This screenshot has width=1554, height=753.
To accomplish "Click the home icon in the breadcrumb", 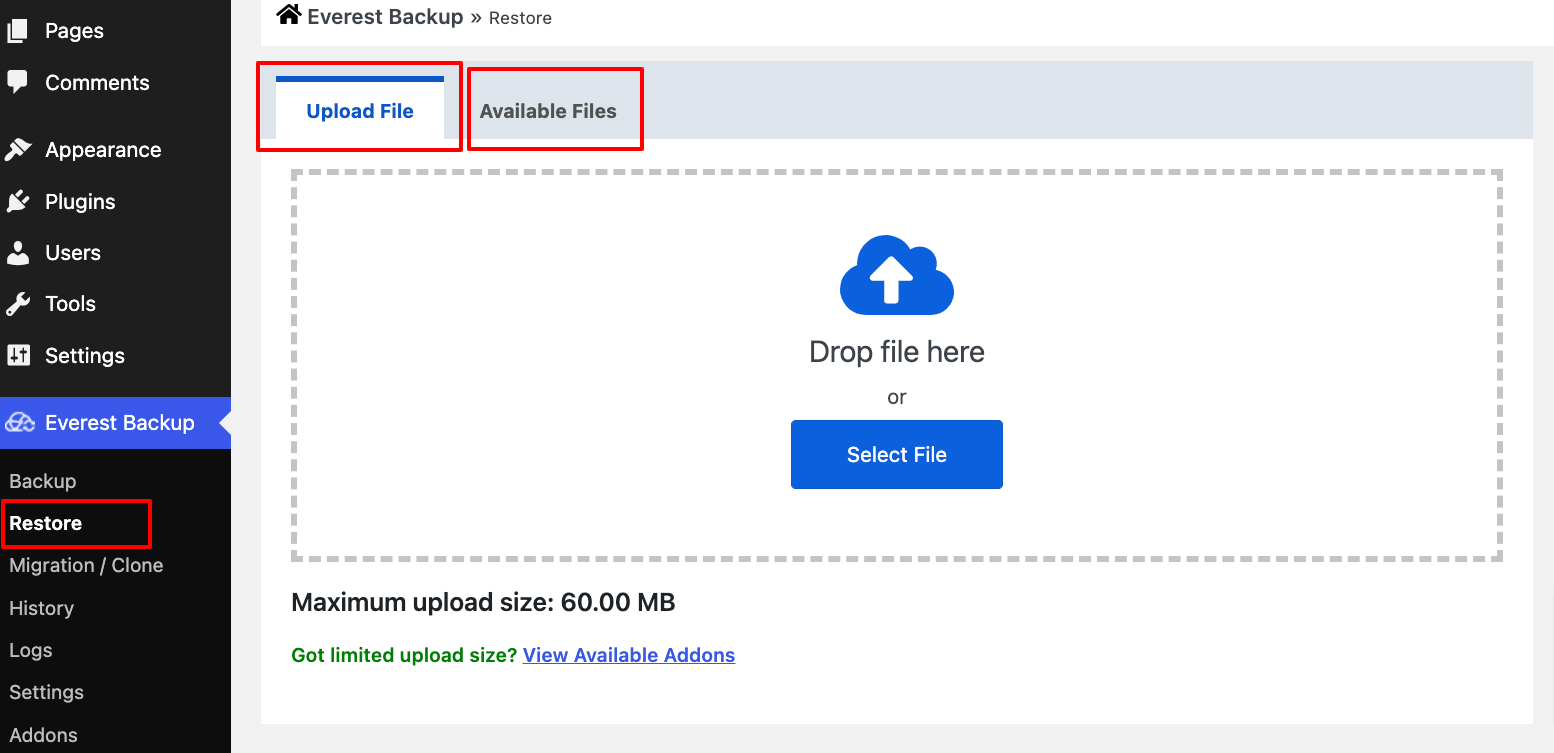I will (287, 14).
